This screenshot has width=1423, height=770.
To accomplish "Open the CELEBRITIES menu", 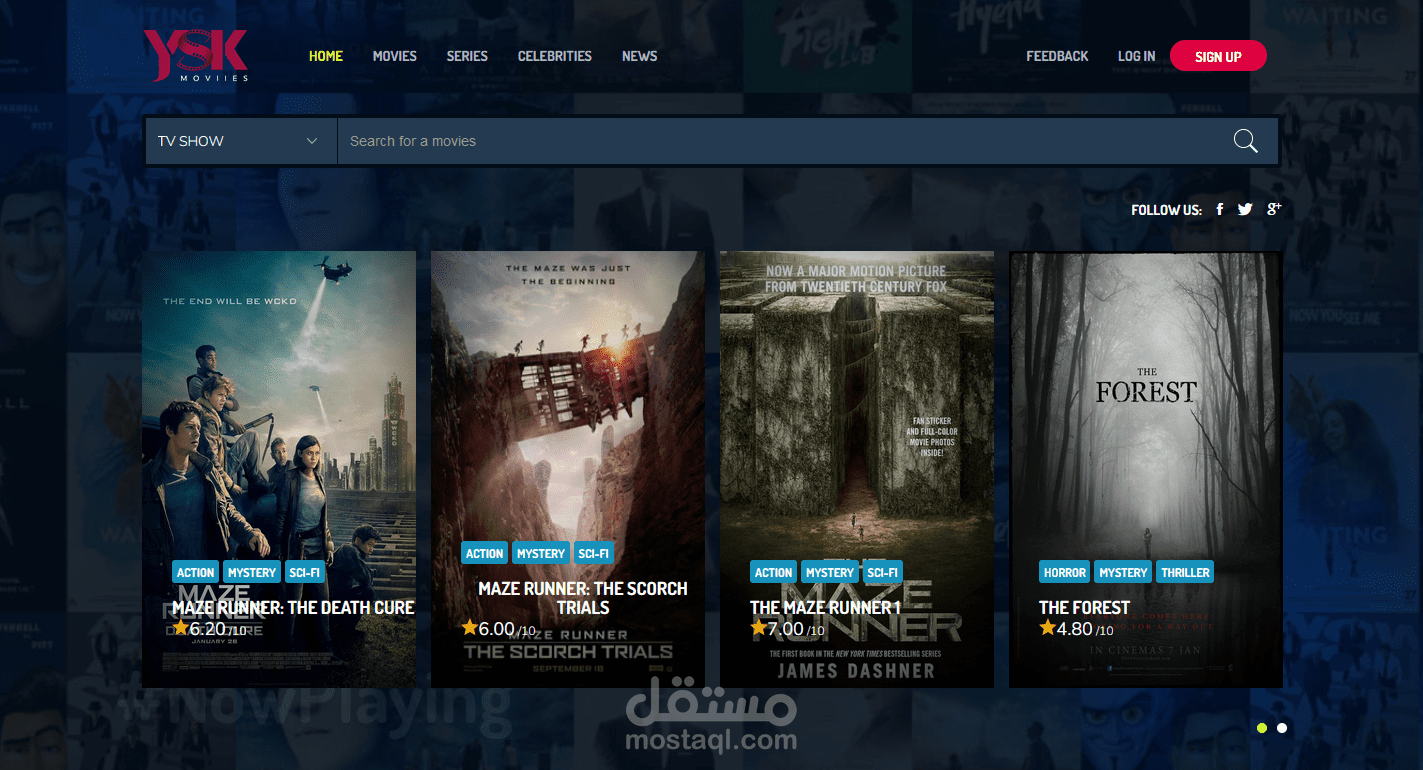I will click(555, 56).
